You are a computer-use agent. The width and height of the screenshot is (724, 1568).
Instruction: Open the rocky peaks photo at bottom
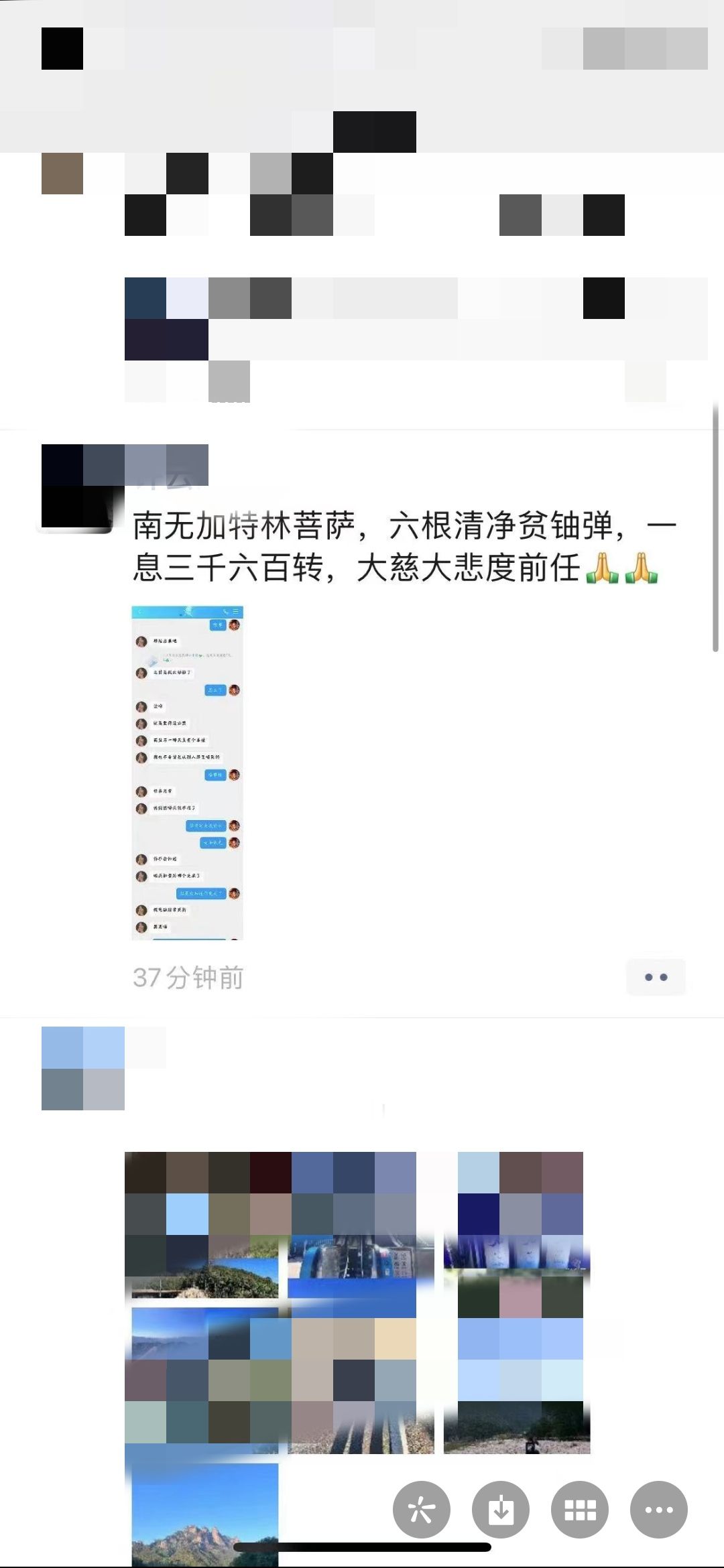click(204, 1514)
